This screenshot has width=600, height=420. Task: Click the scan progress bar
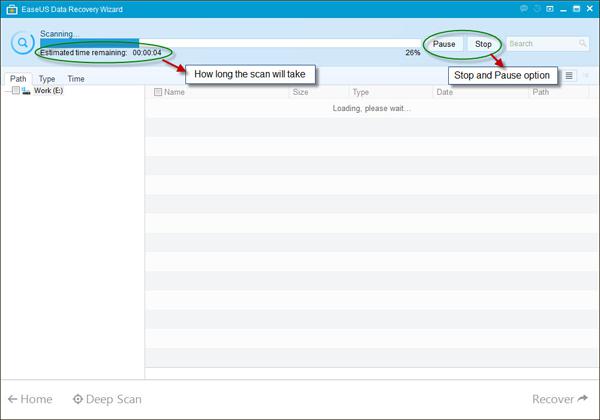click(230, 42)
